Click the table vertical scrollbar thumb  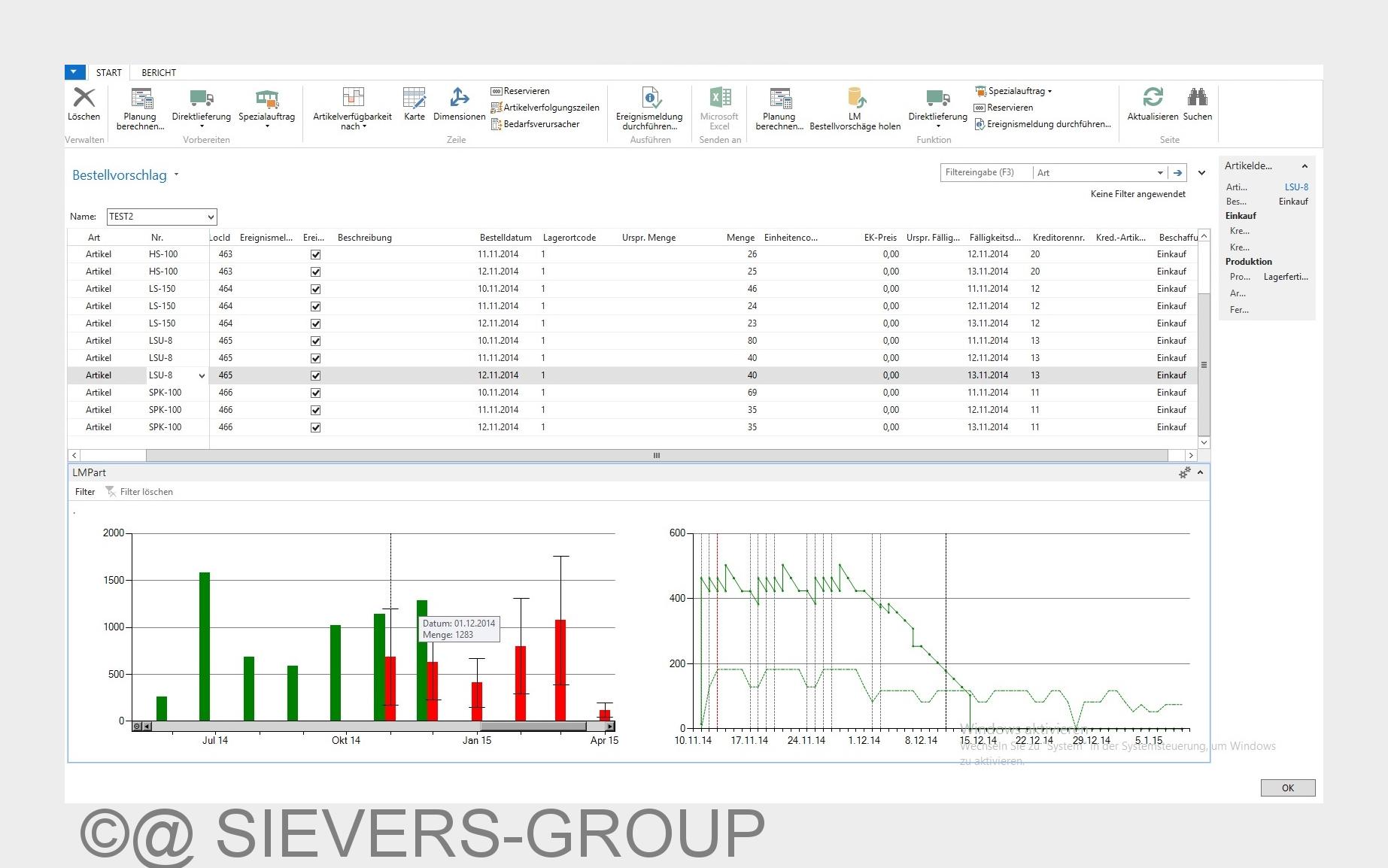1204,364
